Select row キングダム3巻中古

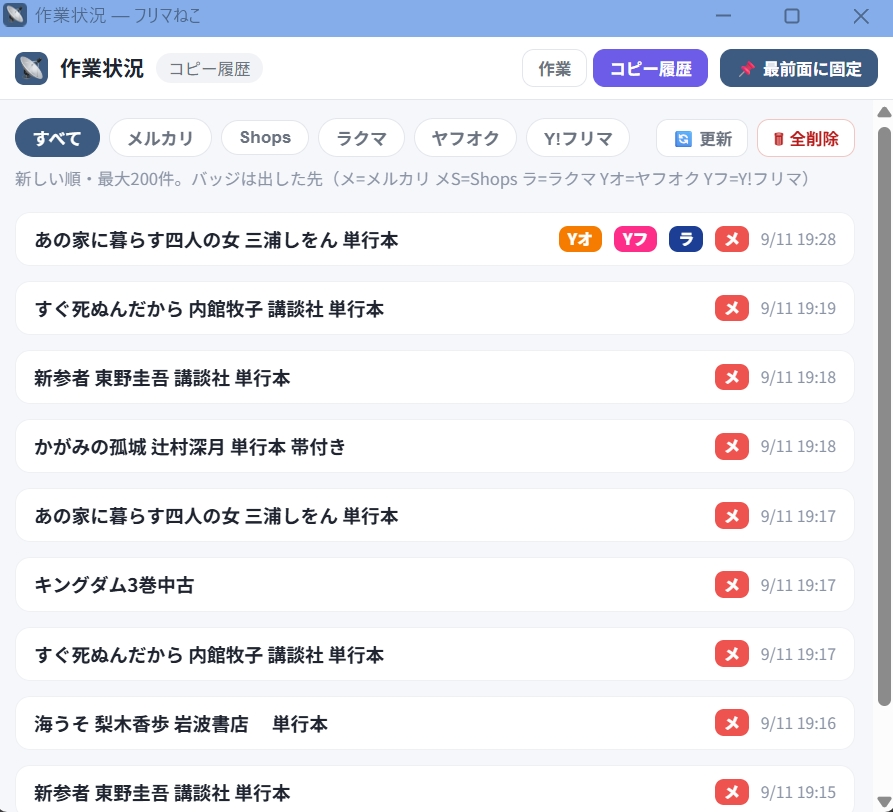point(435,585)
